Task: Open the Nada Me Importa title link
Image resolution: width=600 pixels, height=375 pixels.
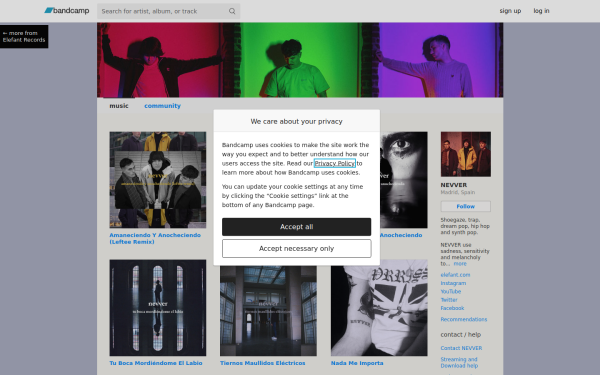Action: 357,363
